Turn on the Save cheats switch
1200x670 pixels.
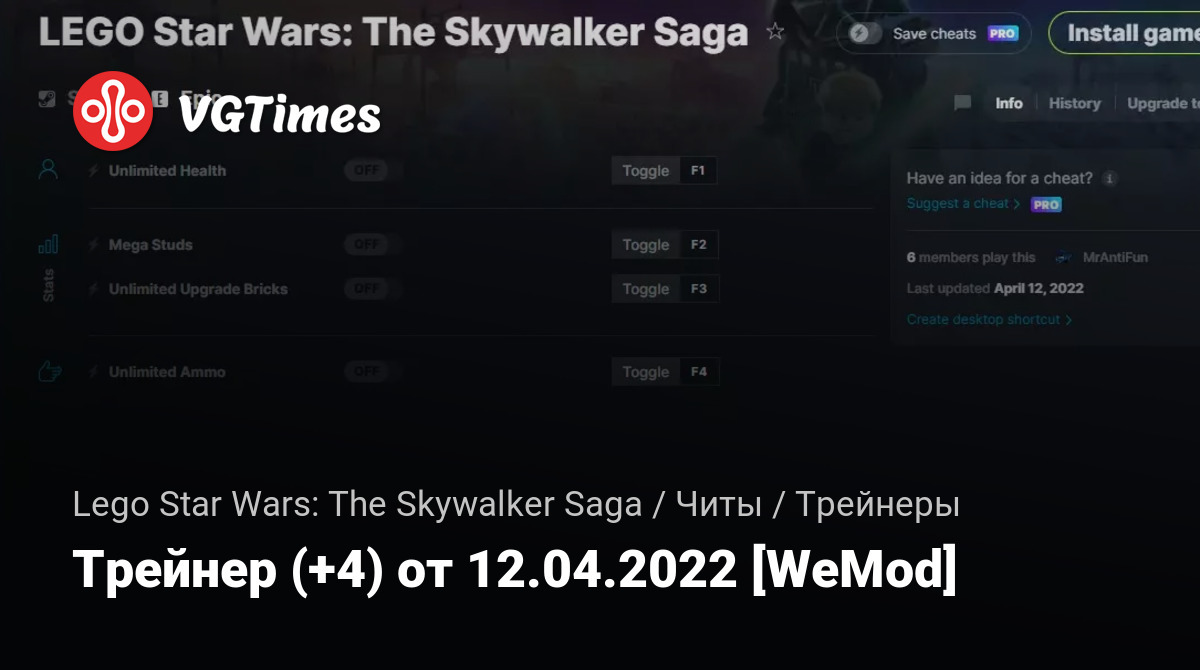(865, 33)
